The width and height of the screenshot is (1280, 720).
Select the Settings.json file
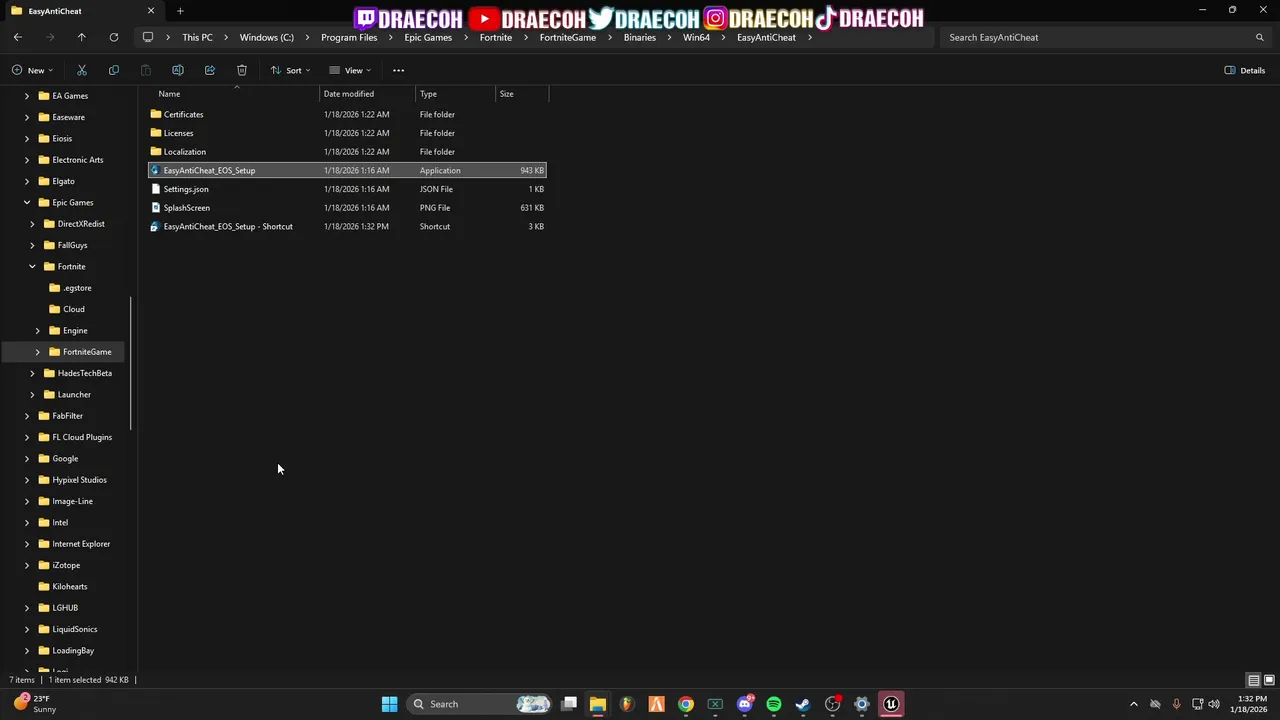346,189
